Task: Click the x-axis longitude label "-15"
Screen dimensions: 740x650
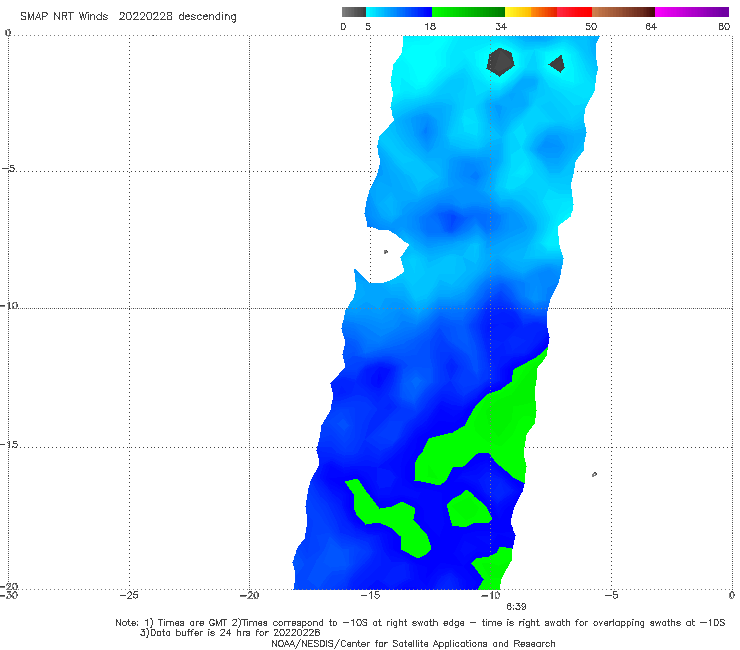Action: coord(370,595)
